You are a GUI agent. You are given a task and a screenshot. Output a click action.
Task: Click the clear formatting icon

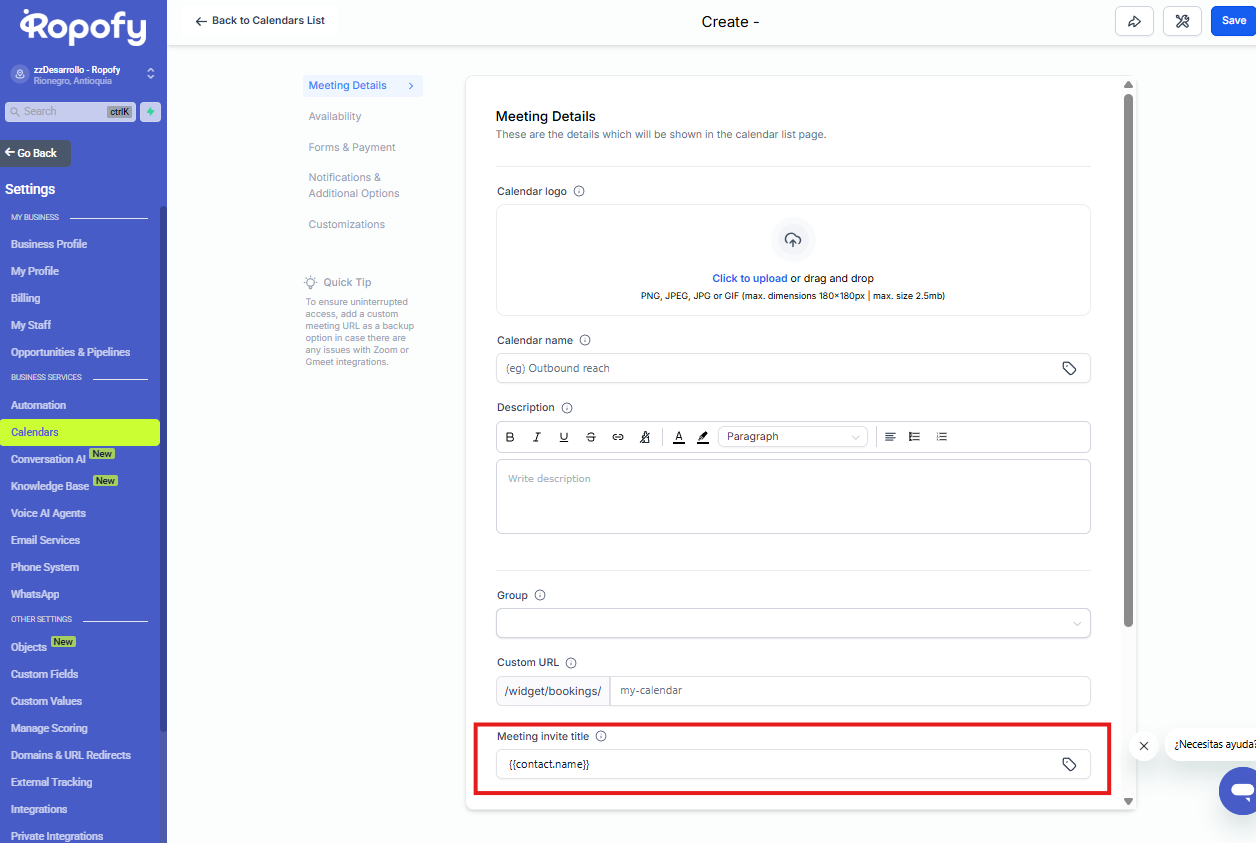645,437
